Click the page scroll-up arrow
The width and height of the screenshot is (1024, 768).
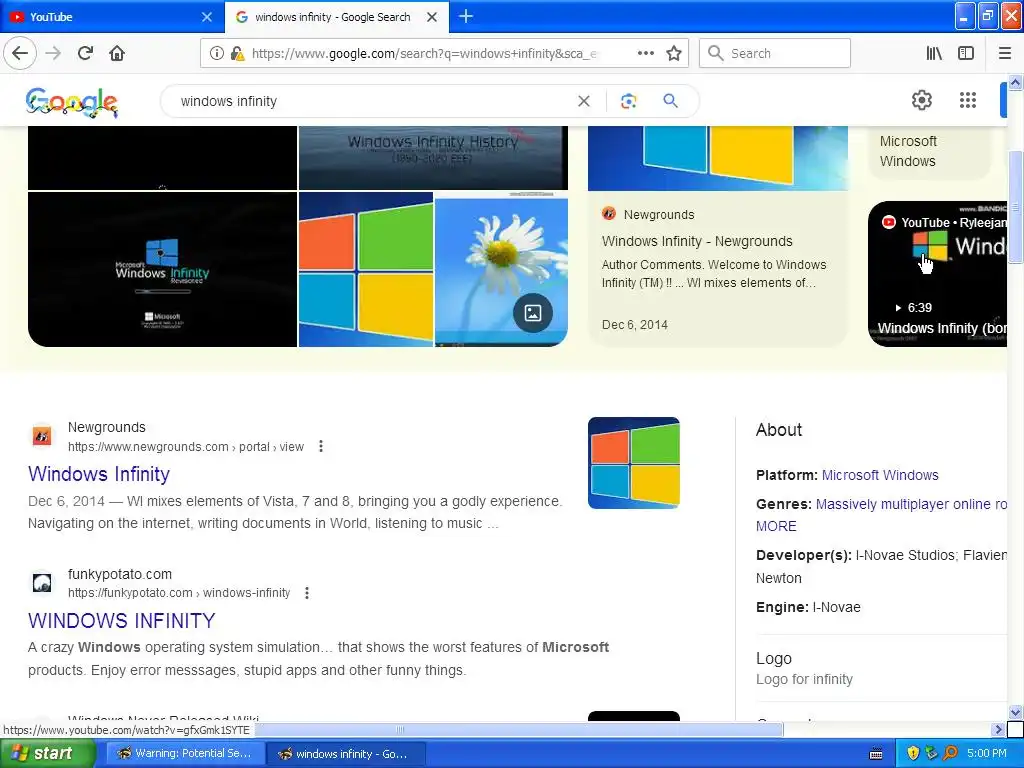[1016, 82]
